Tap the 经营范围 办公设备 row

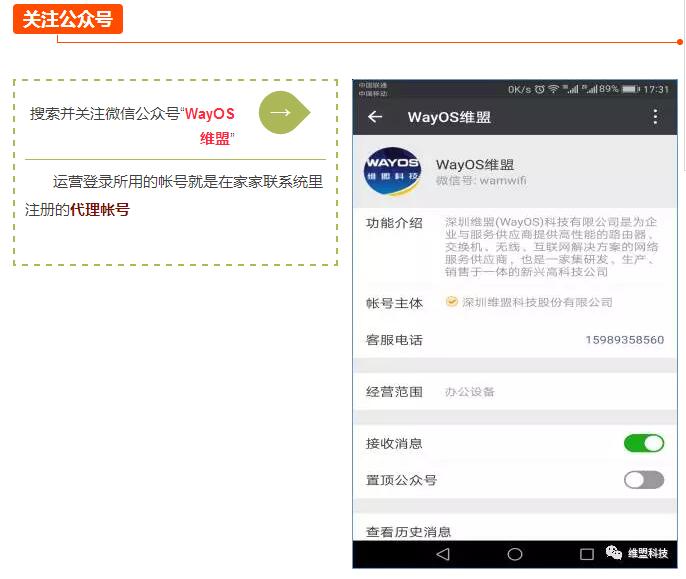tap(515, 391)
